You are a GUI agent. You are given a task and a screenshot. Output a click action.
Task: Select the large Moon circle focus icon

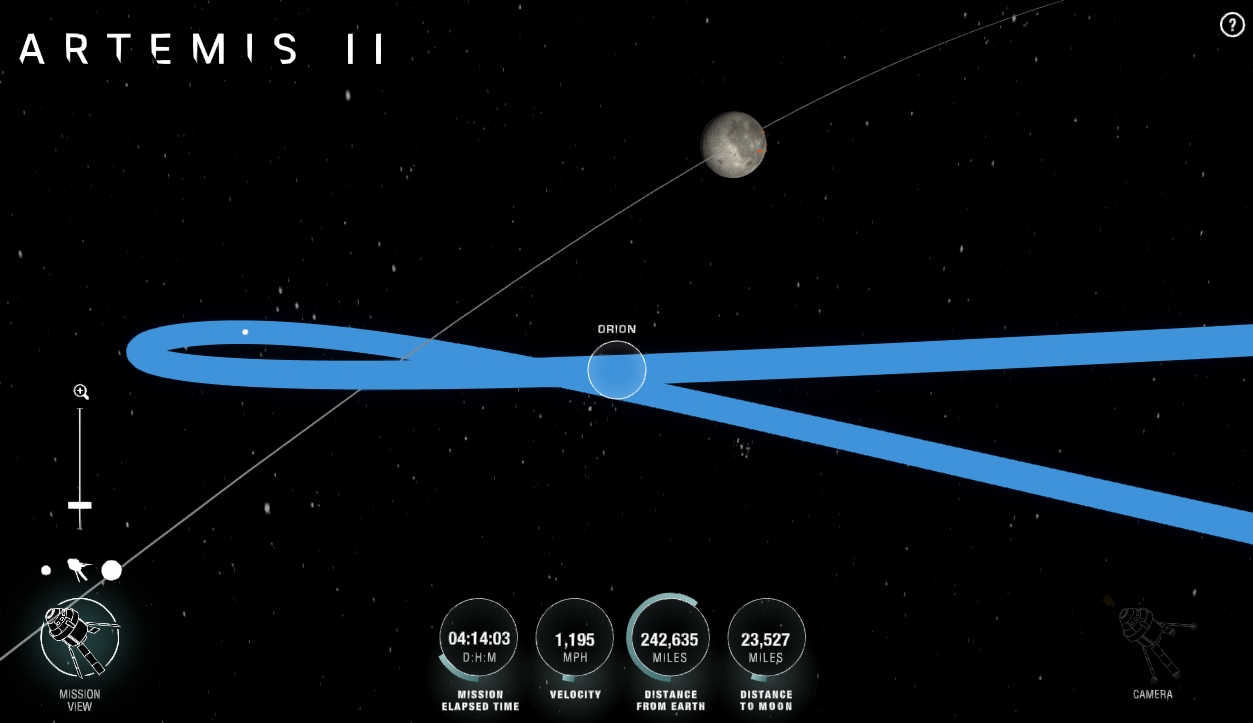coord(111,570)
